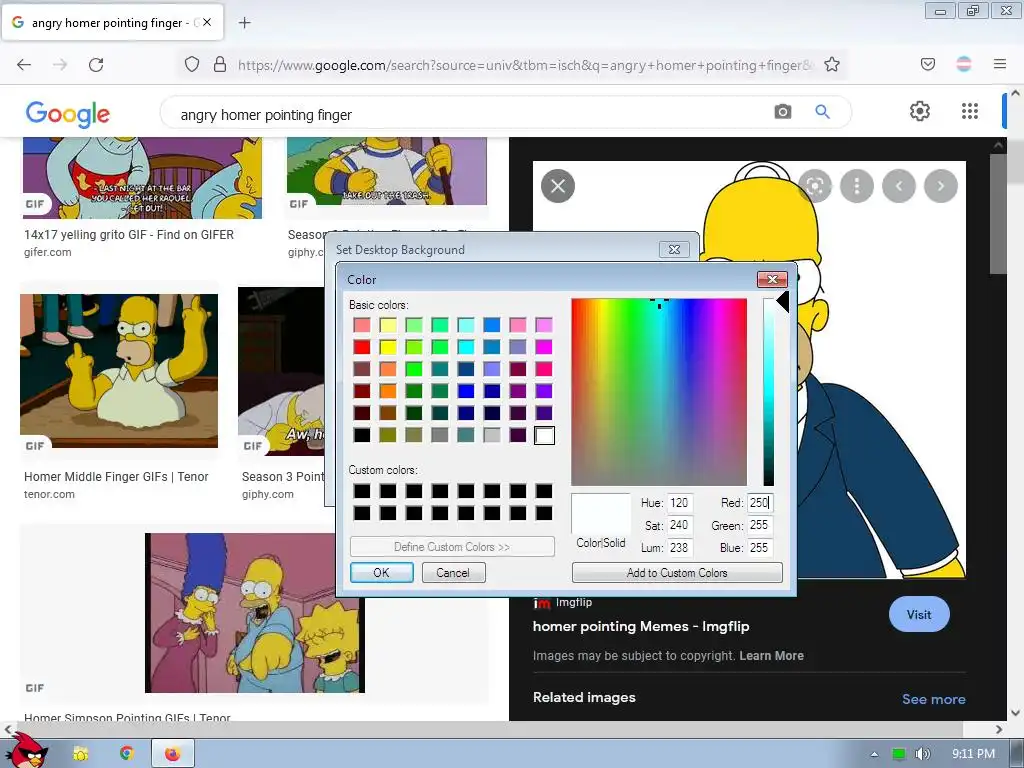Viewport: 1024px width, 768px height.
Task: Click the padlock site security icon
Action: (220, 65)
